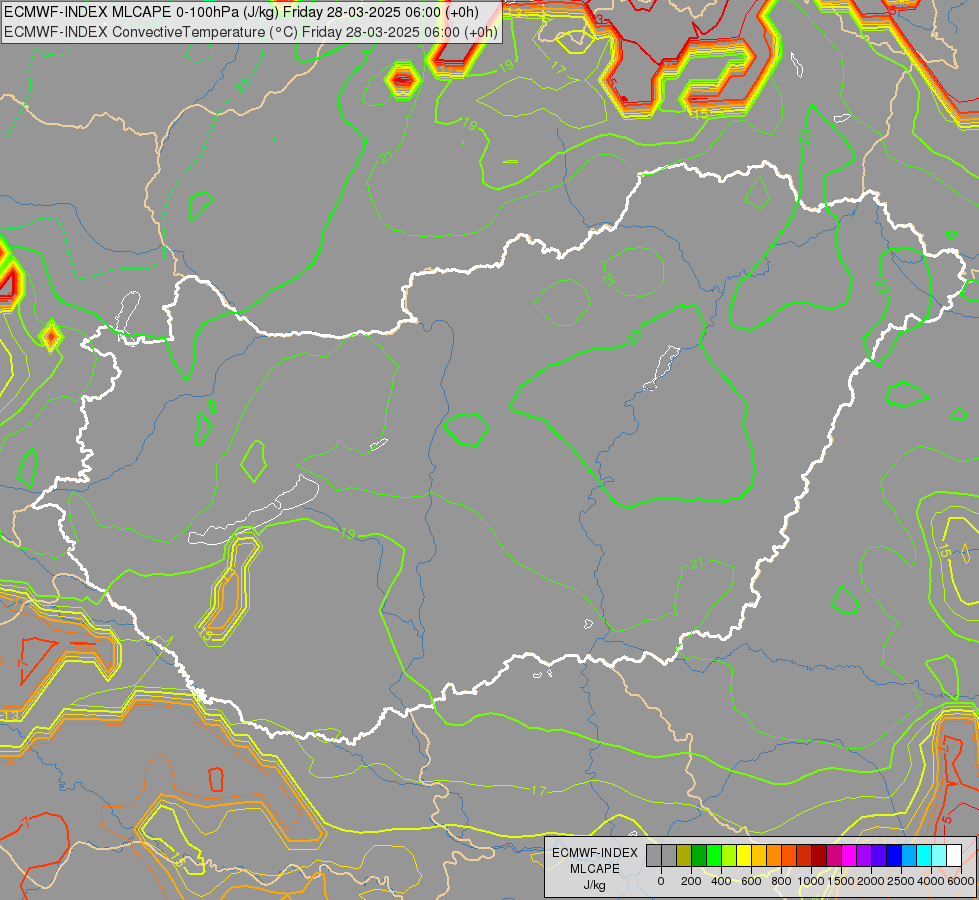Select the pure blue legend swatch

[895, 855]
